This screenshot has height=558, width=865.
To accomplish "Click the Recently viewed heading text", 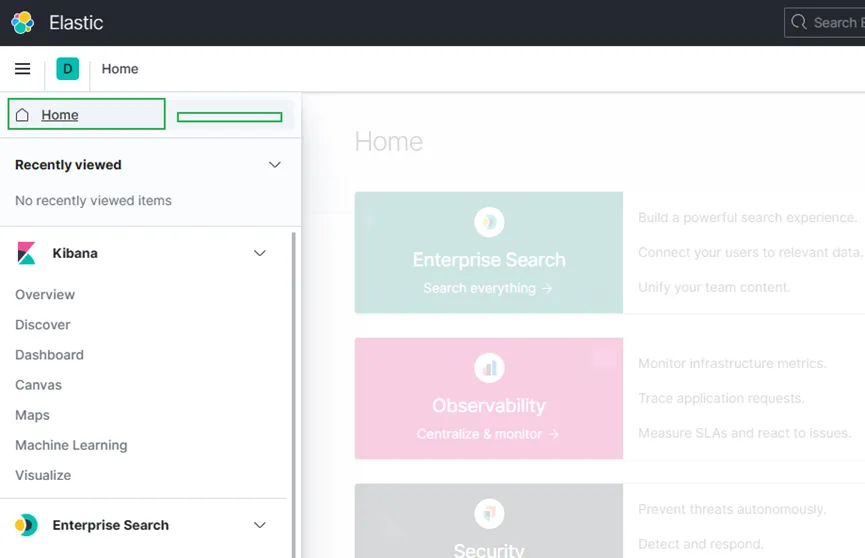I will (x=68, y=164).
